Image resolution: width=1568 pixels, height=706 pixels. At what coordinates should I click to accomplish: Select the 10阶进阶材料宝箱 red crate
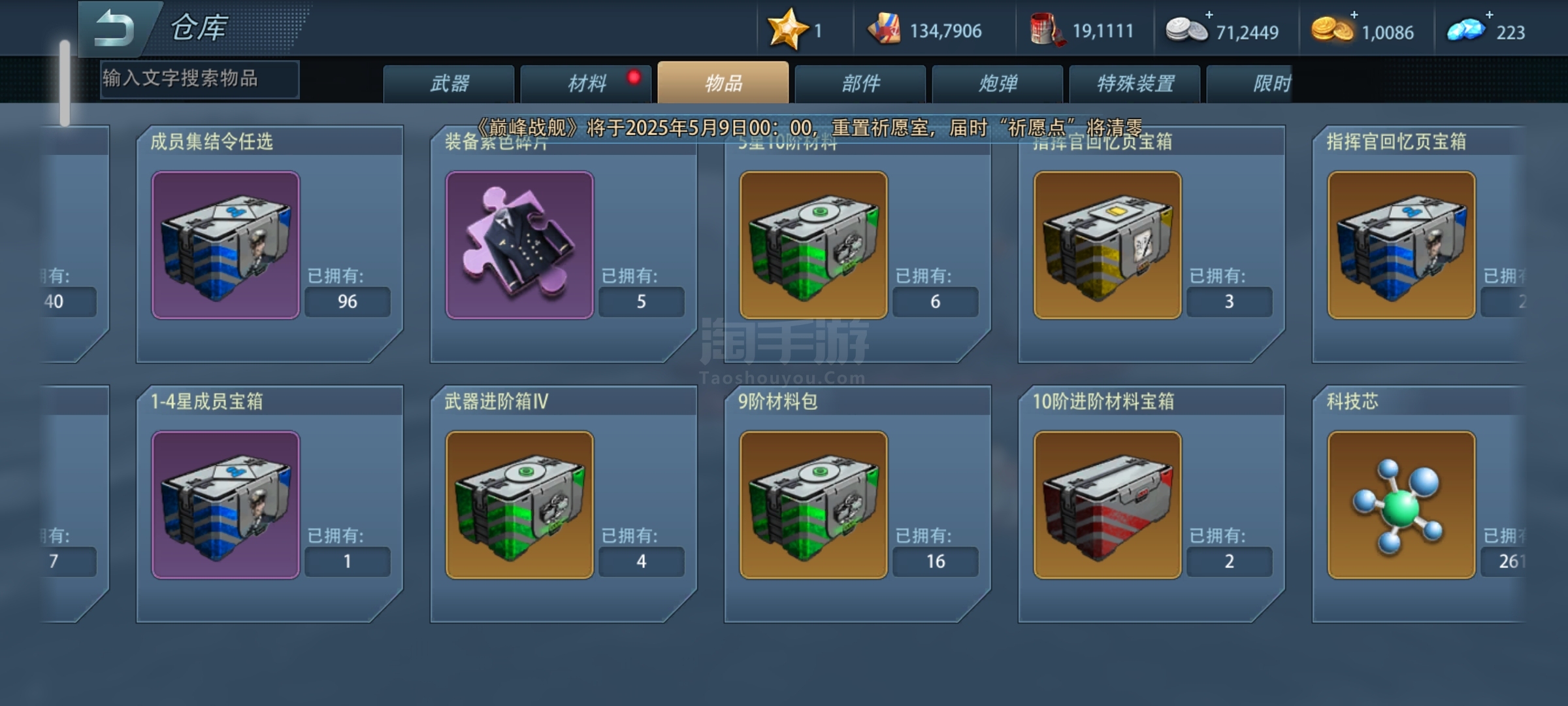coord(1107,505)
